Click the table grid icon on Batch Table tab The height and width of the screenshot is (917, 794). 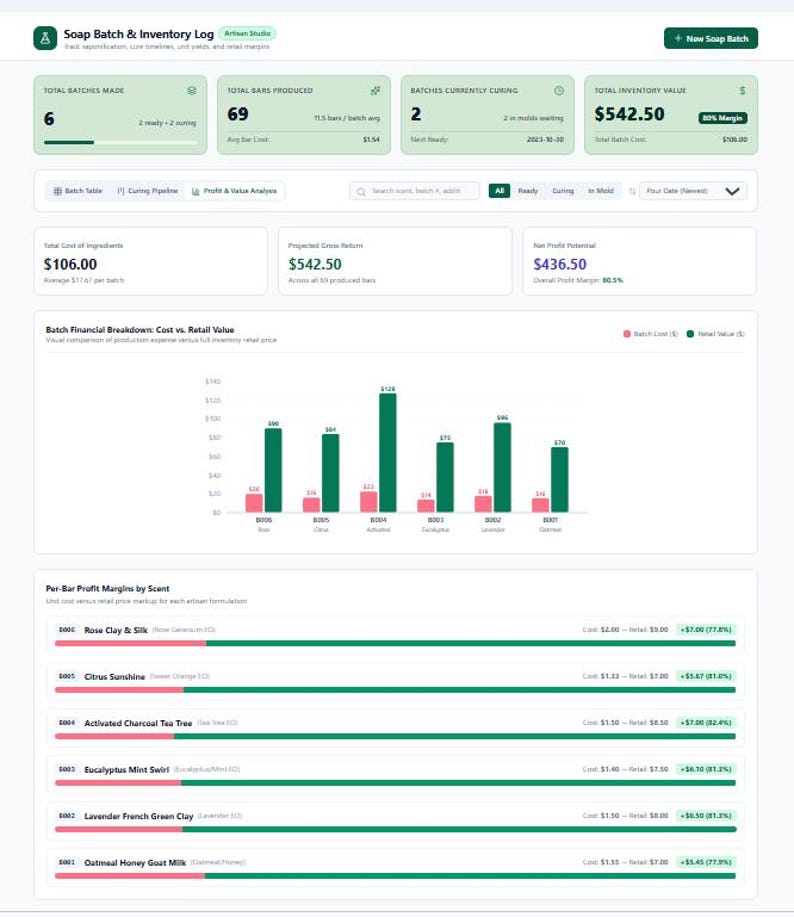point(57,191)
